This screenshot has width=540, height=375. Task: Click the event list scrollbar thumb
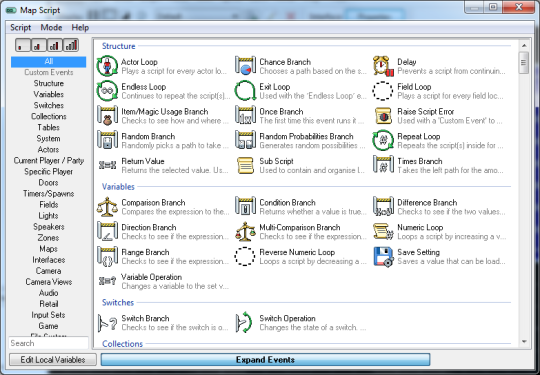click(x=523, y=63)
